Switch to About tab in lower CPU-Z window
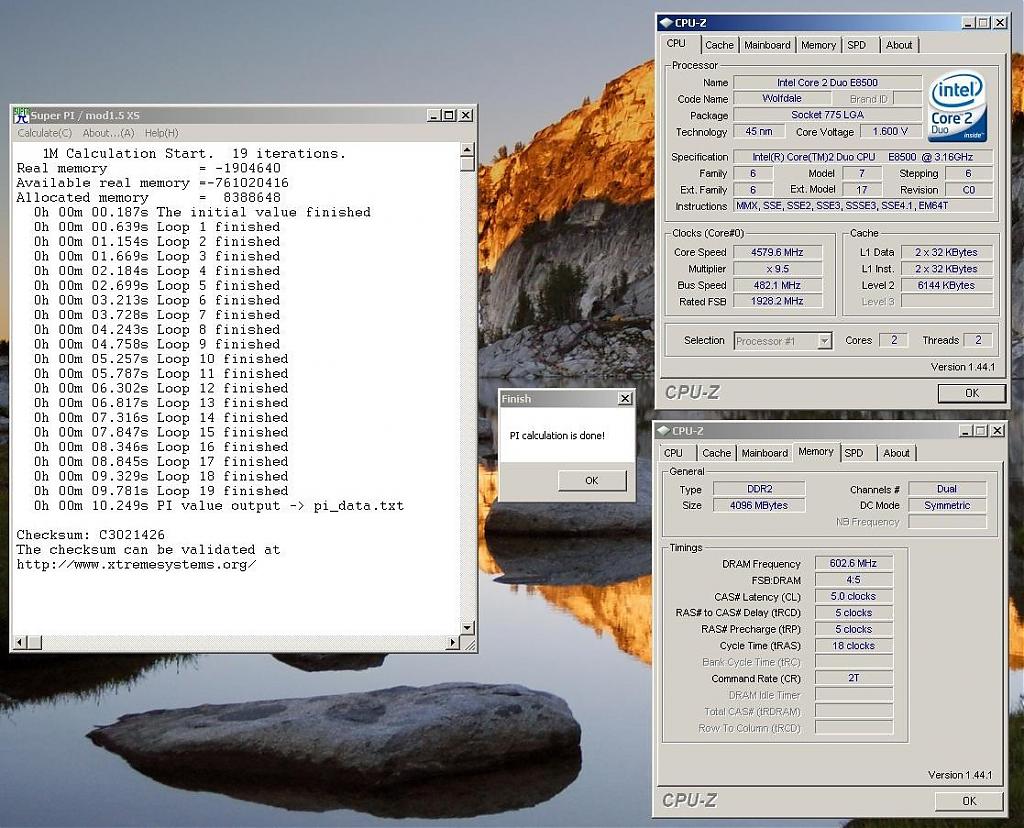This screenshot has width=1024, height=828. click(896, 453)
